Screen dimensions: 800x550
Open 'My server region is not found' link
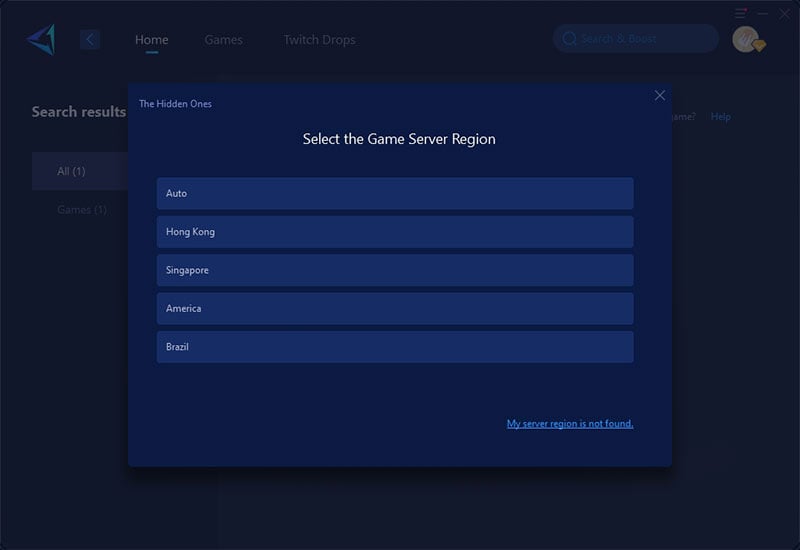point(570,423)
